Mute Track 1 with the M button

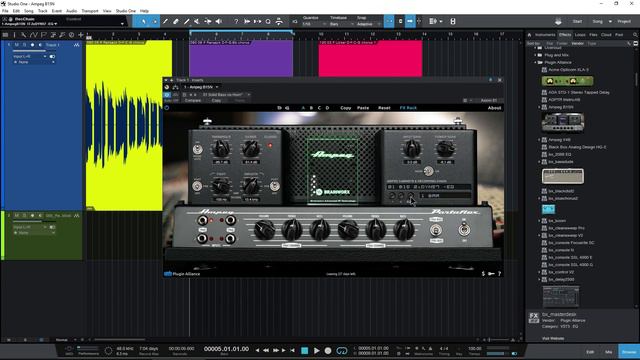[x=17, y=45]
